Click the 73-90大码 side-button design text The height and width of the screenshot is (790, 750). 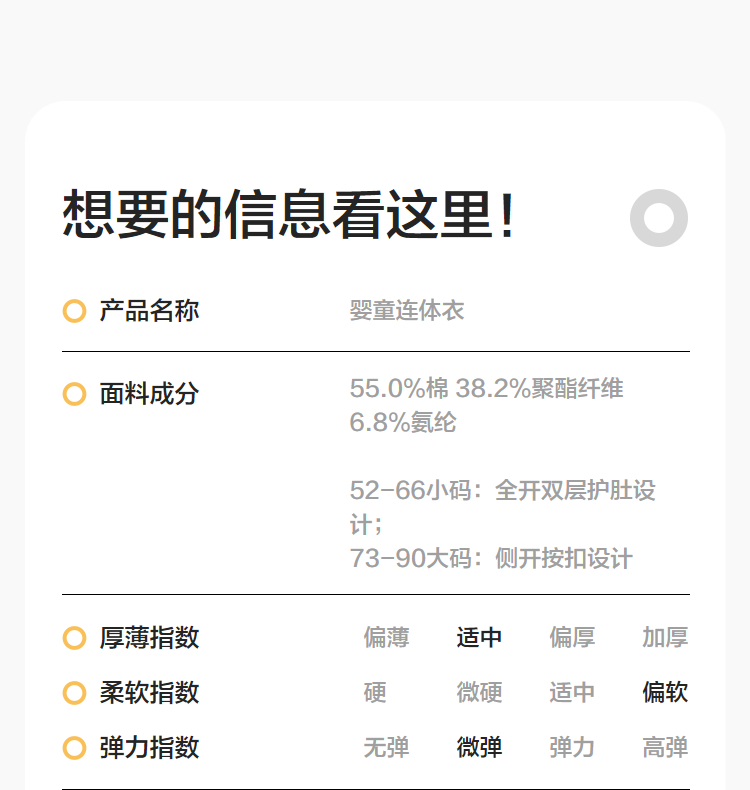[491, 559]
